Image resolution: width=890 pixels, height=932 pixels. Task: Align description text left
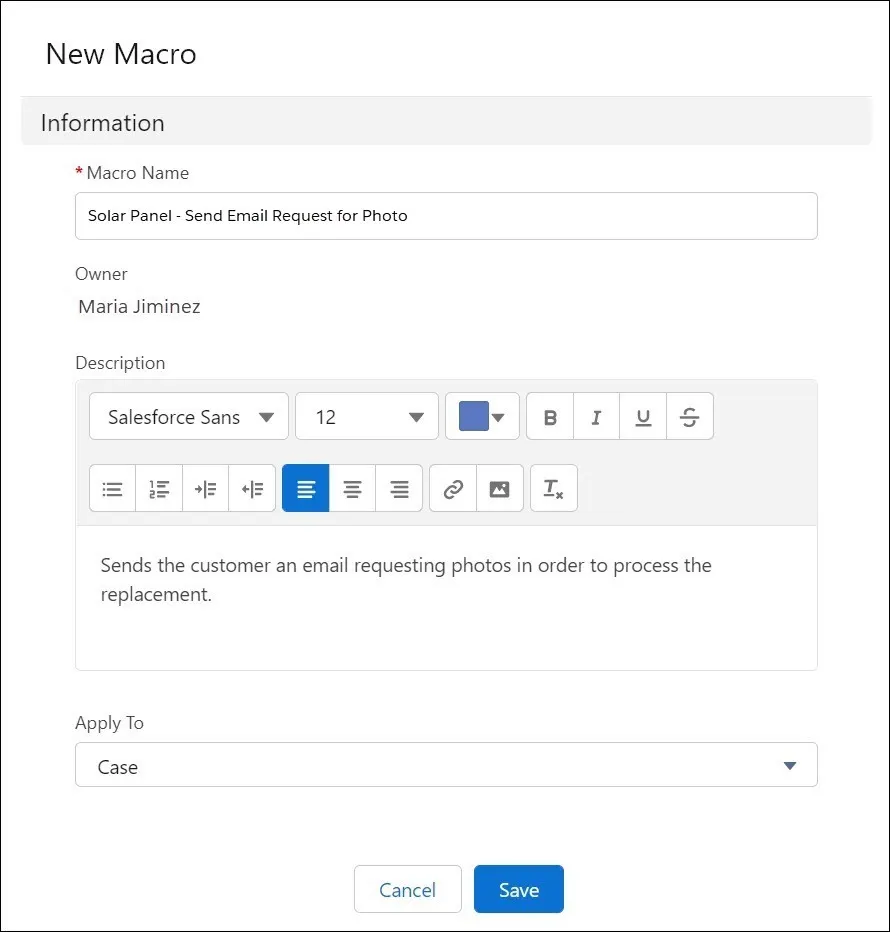tap(306, 489)
